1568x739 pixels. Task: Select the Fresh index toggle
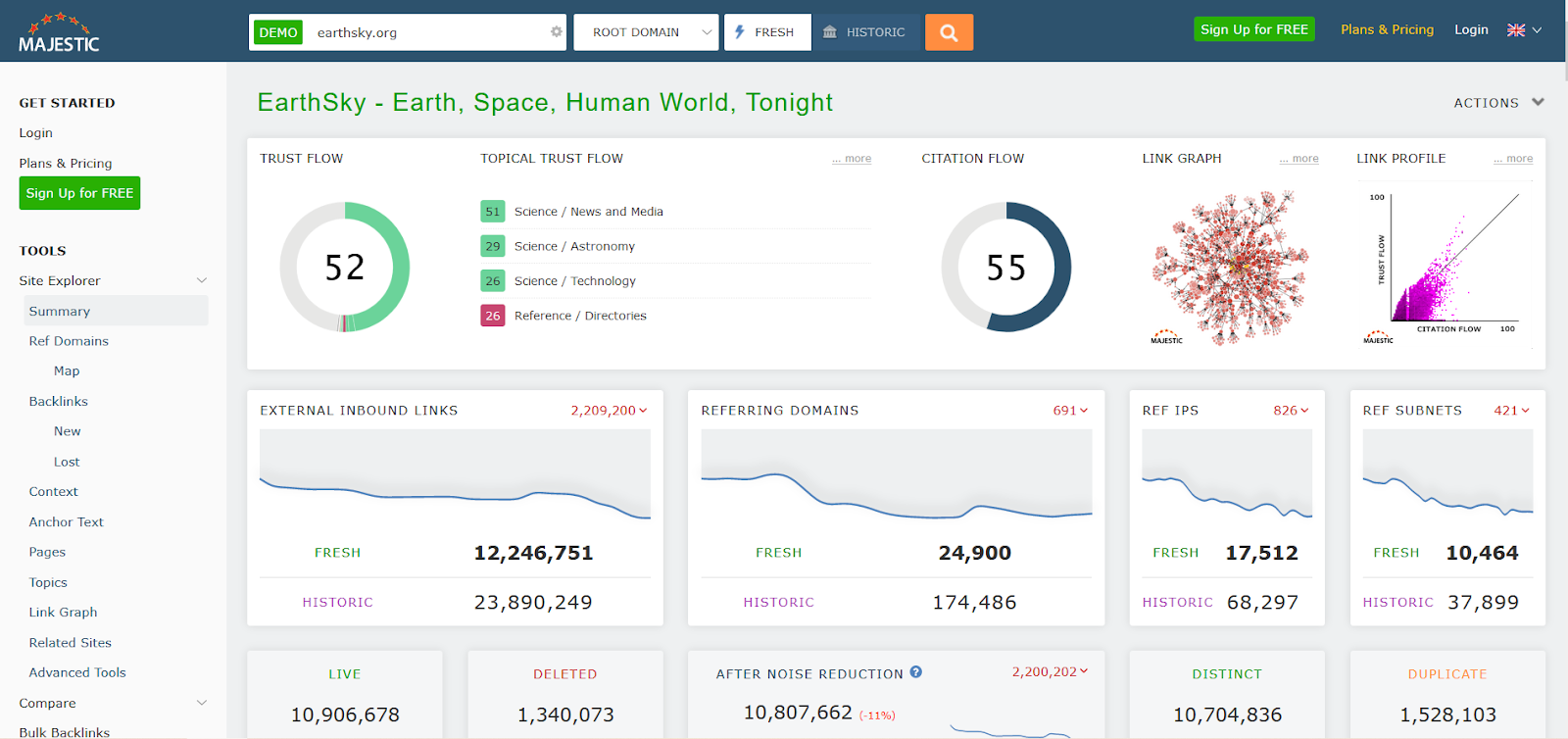tap(767, 32)
